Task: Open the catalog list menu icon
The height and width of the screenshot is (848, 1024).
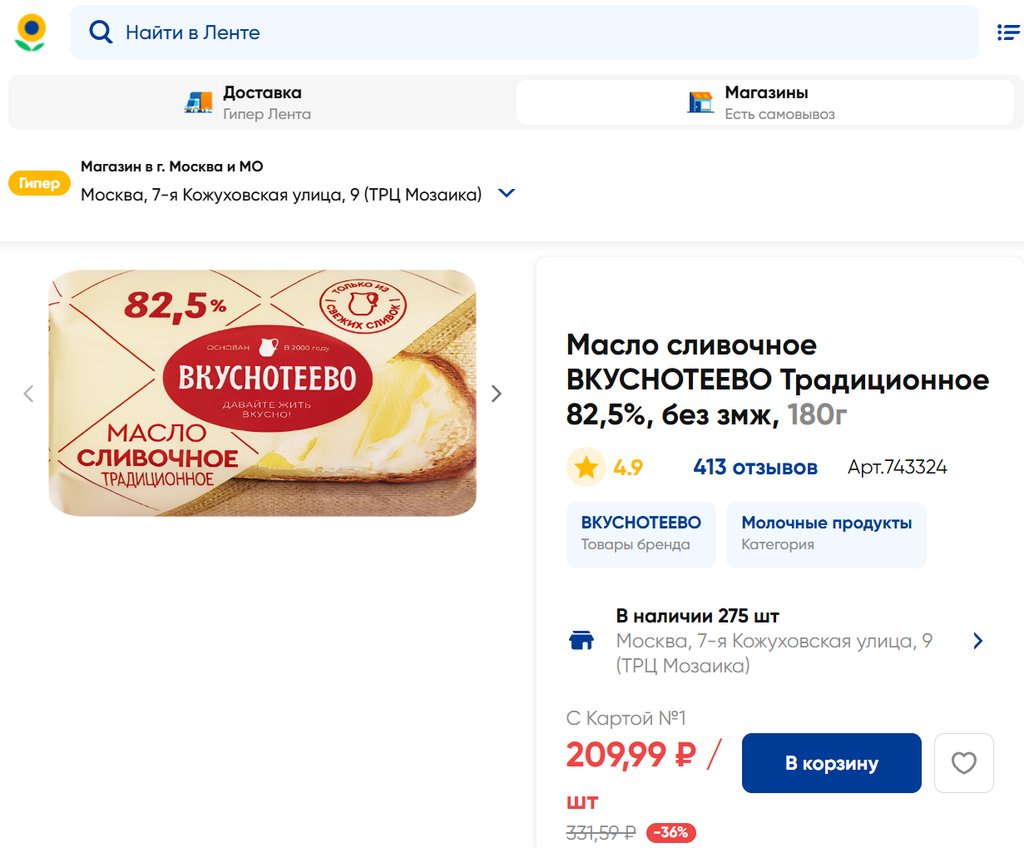Action: (x=1008, y=33)
